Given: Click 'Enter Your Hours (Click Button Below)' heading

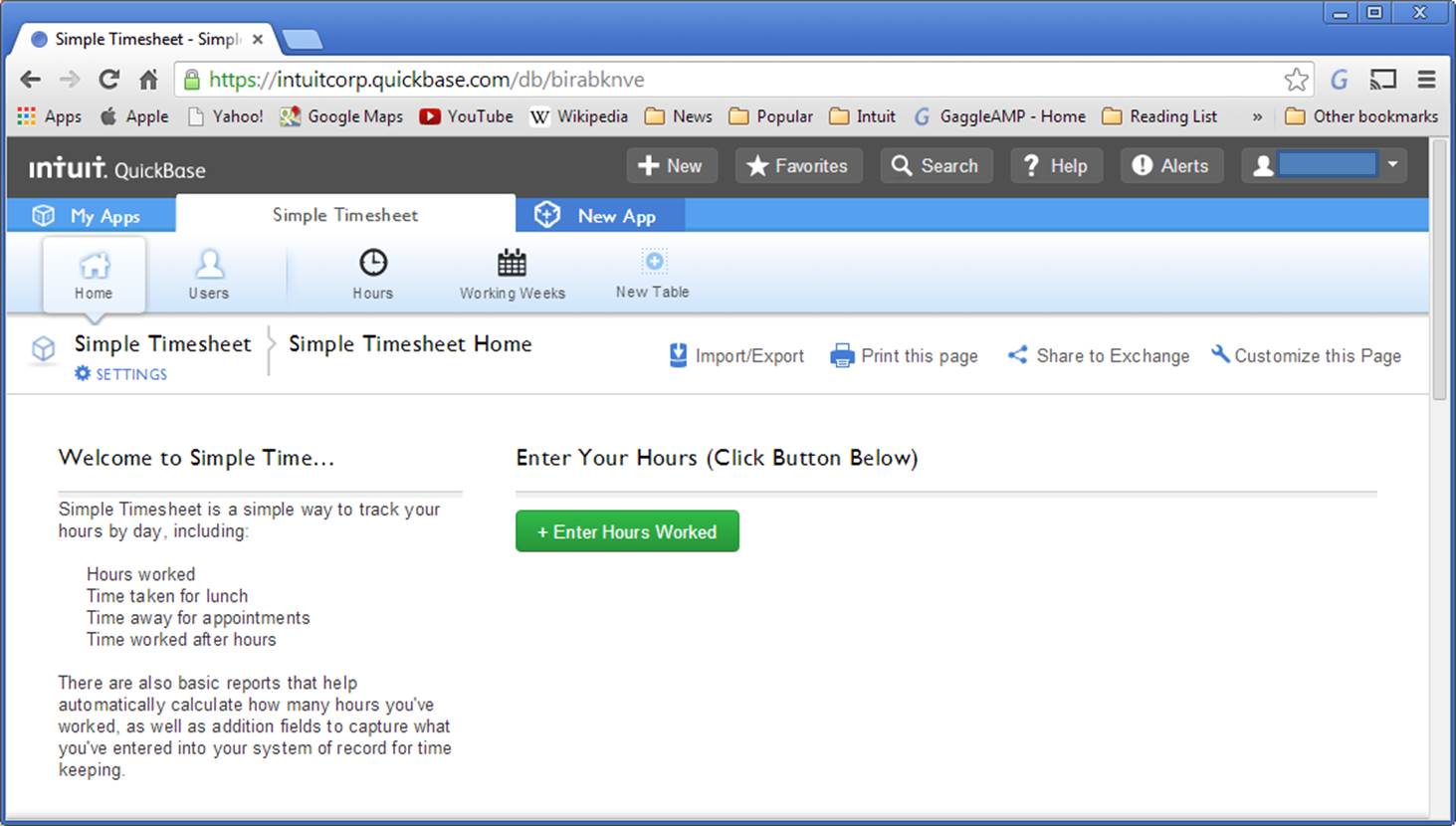Looking at the screenshot, I should [717, 459].
